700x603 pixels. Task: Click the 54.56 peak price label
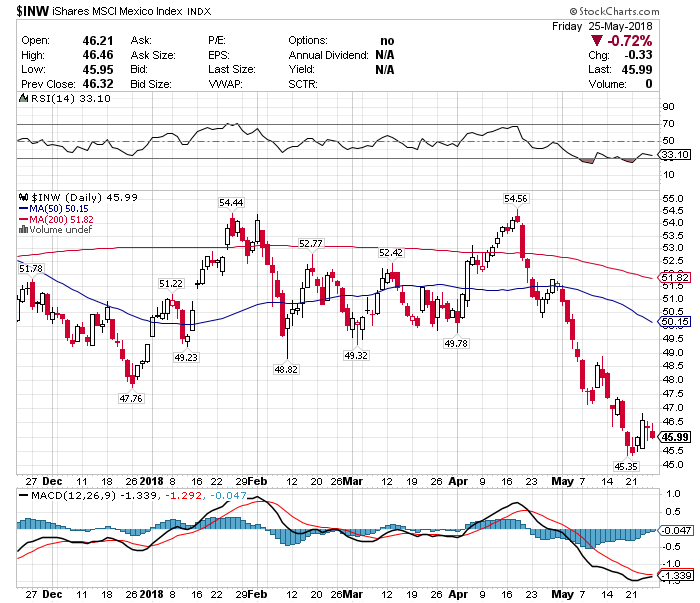(x=516, y=199)
